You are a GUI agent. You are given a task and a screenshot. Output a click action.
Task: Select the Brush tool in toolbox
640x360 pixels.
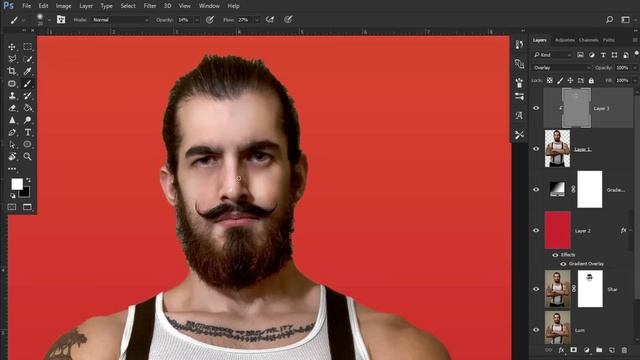click(27, 84)
